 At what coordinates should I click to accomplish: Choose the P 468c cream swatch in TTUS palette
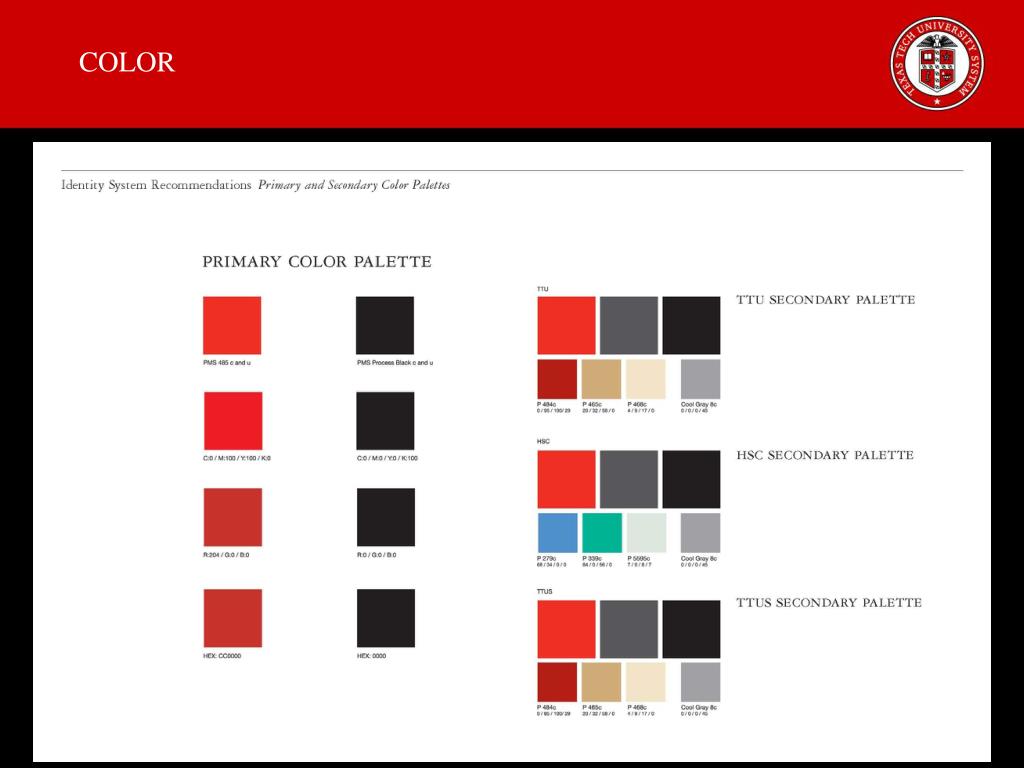(x=646, y=682)
